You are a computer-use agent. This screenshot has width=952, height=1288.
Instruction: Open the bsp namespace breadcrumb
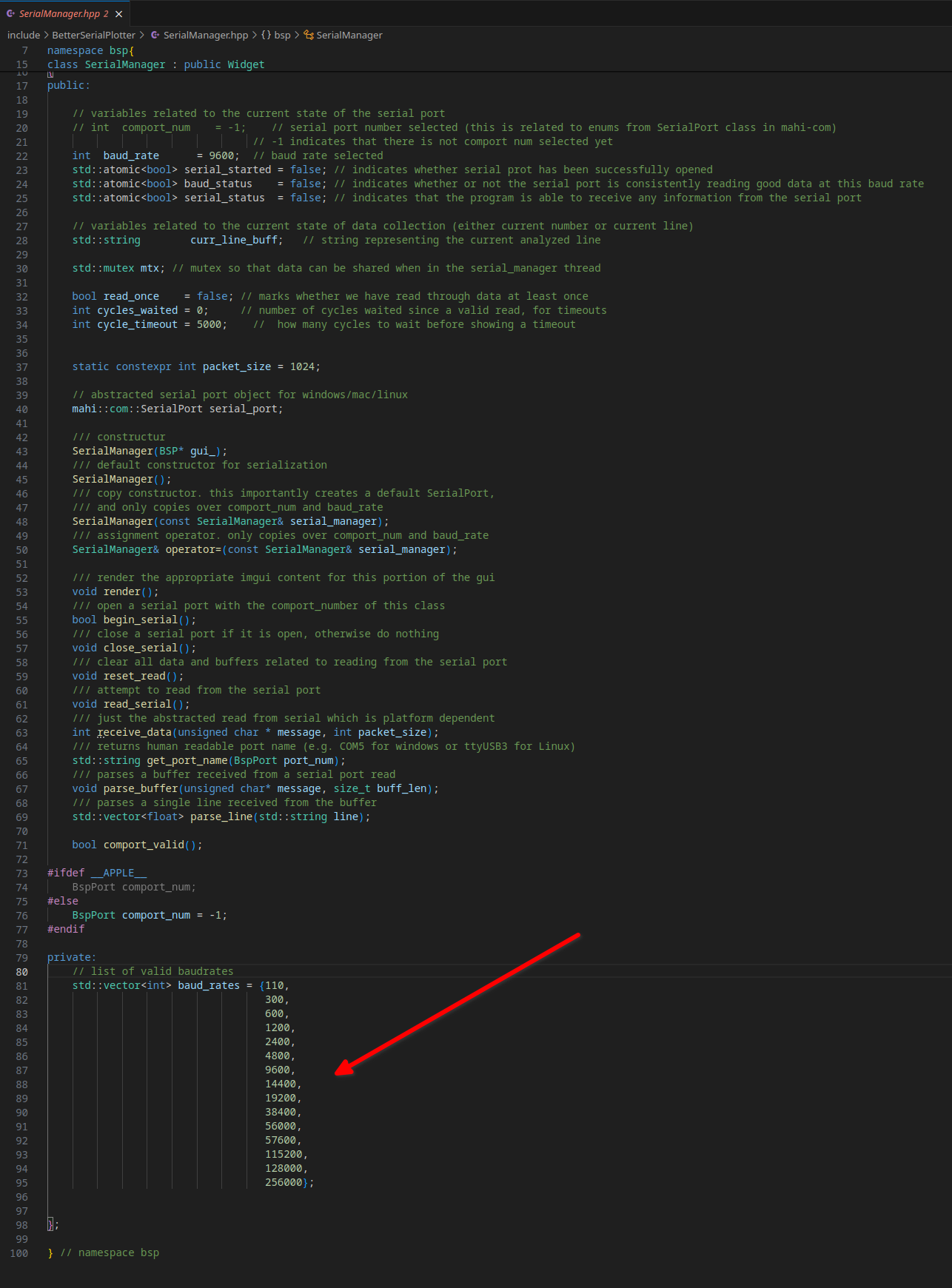pos(282,35)
